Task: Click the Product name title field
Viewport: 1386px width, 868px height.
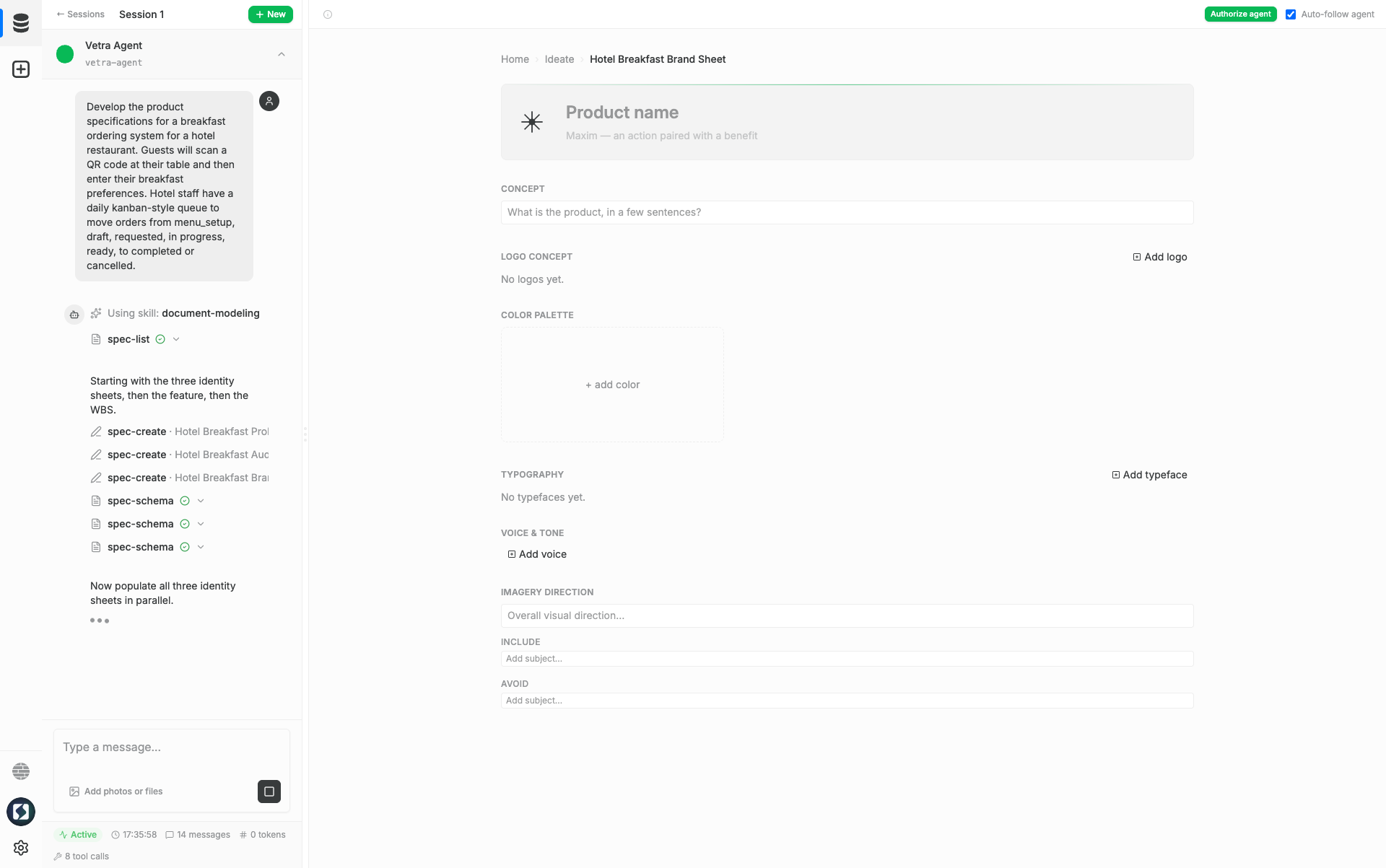Action: click(x=622, y=113)
